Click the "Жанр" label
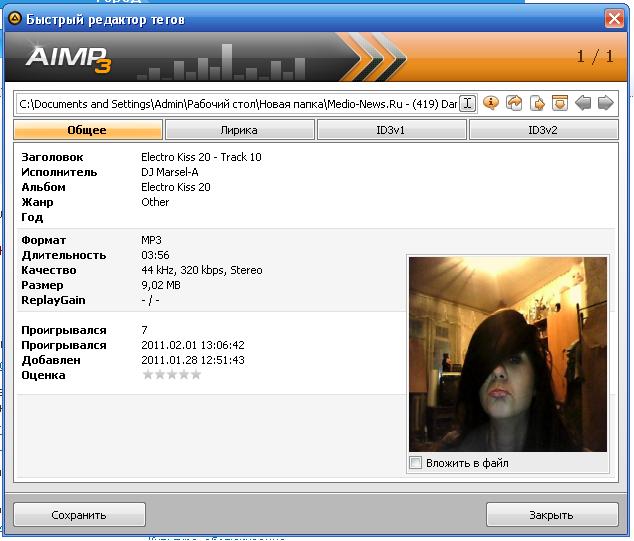 (x=37, y=202)
